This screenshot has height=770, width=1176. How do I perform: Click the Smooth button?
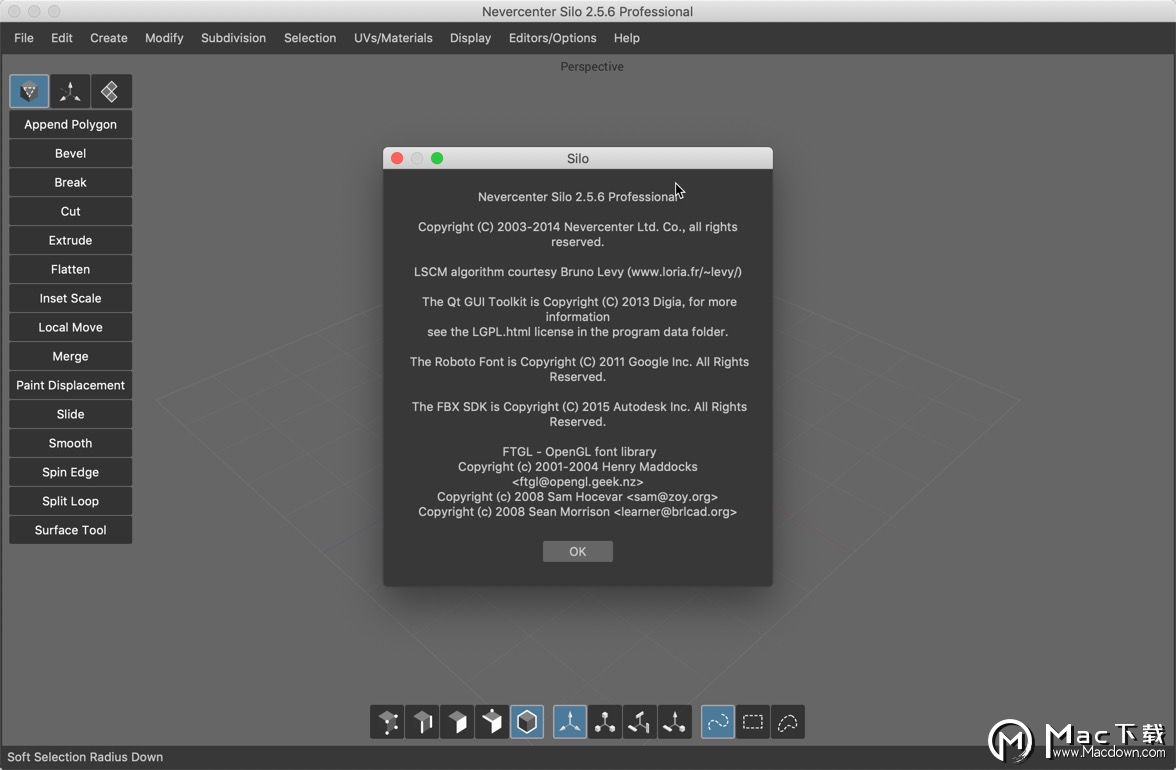tap(70, 444)
